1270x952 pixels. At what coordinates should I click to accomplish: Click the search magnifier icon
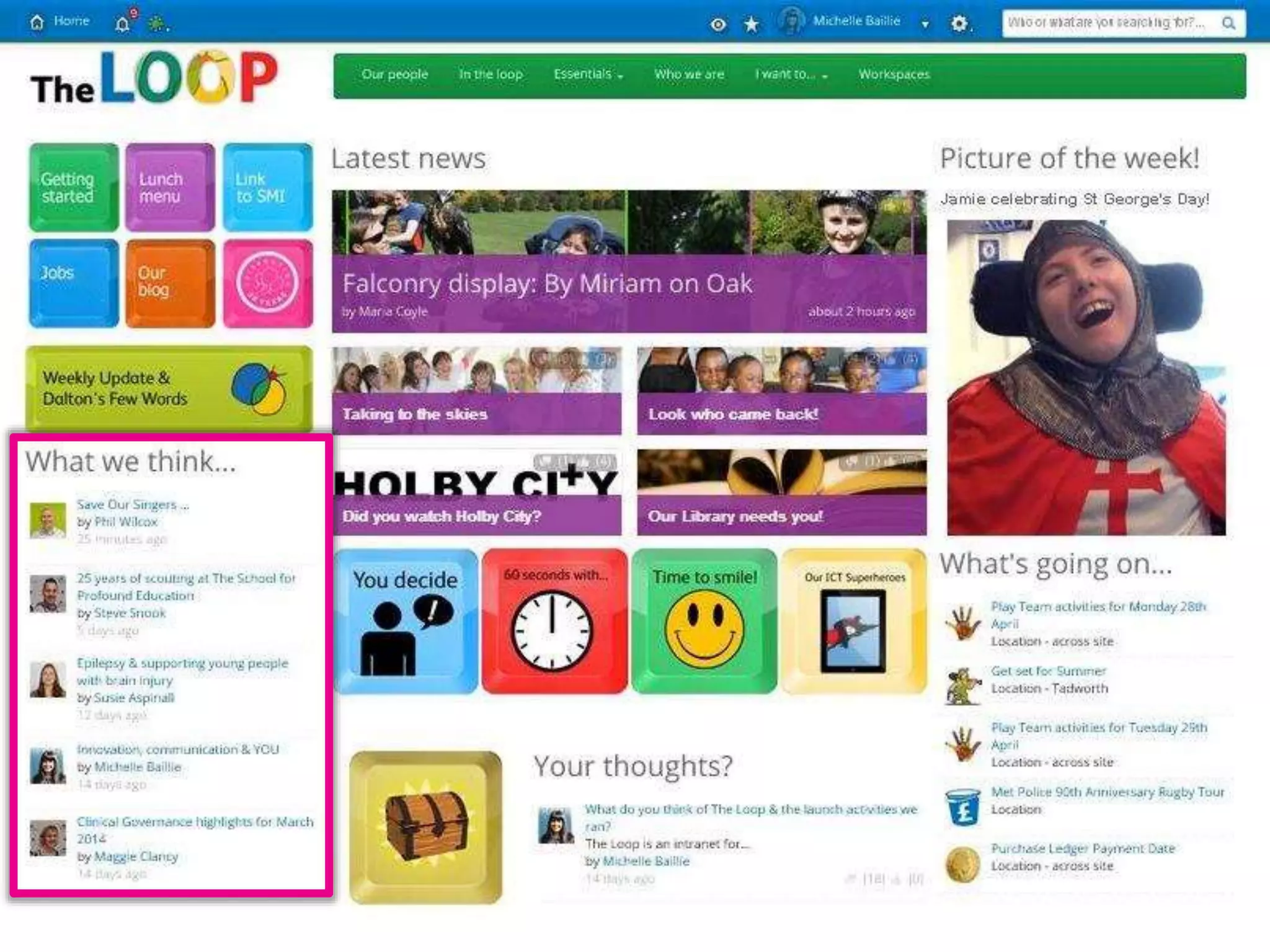pyautogui.click(x=1228, y=23)
